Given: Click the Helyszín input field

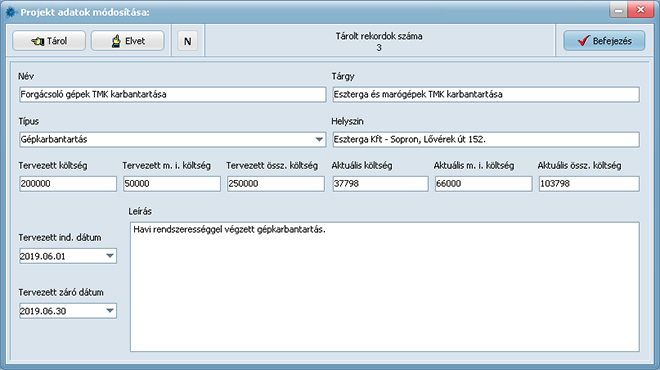Looking at the screenshot, I should tap(486, 139).
